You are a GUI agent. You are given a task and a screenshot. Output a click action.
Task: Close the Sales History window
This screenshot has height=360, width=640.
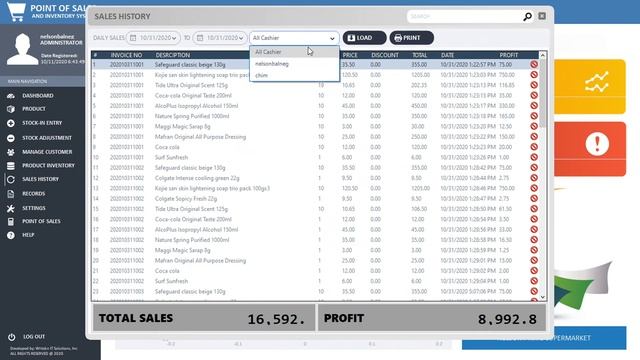542,16
